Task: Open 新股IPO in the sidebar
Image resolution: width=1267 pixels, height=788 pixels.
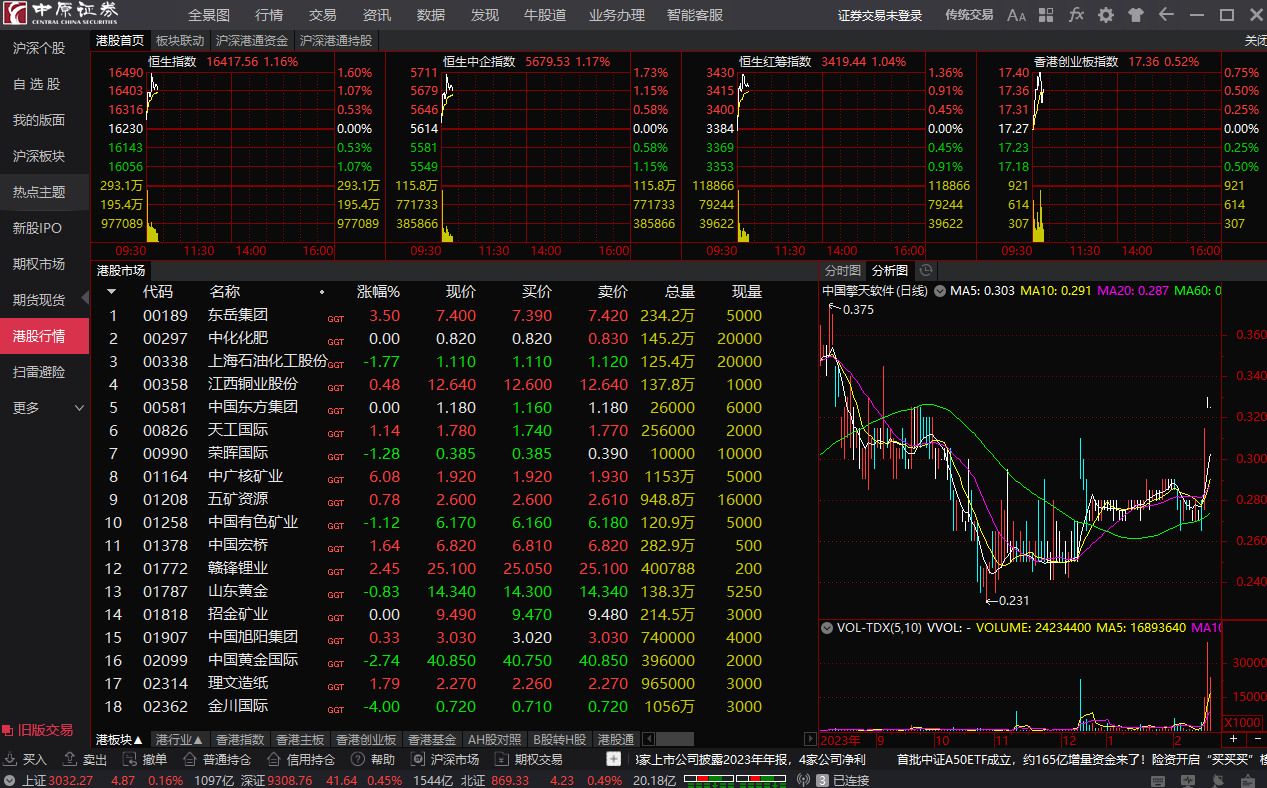Action: click(37, 228)
